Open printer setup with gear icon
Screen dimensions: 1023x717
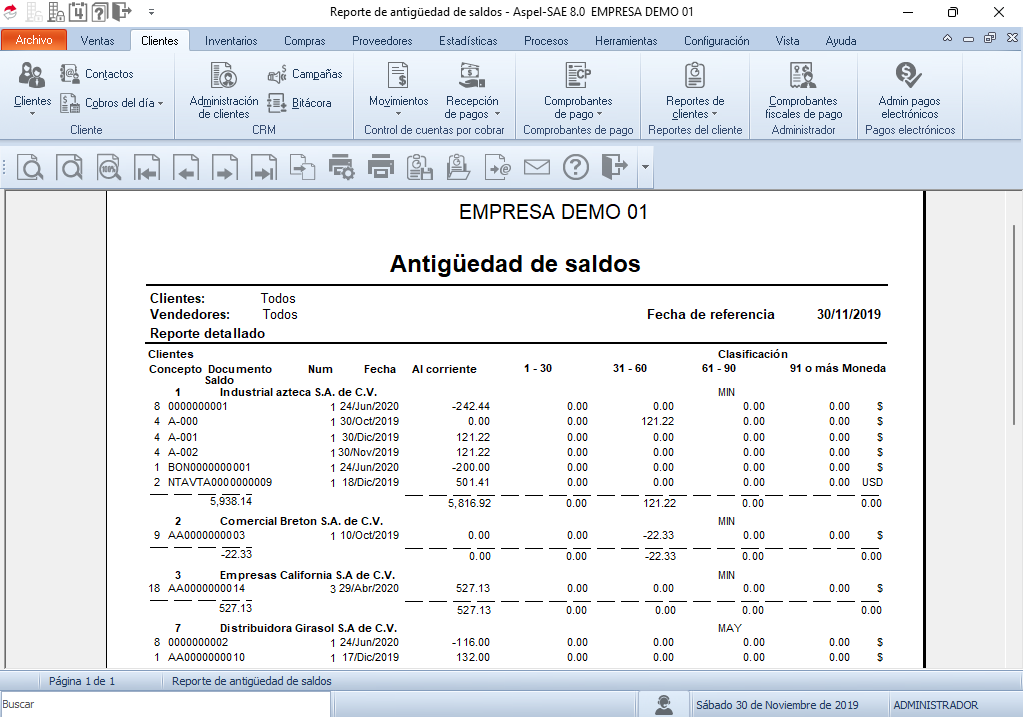tap(342, 168)
